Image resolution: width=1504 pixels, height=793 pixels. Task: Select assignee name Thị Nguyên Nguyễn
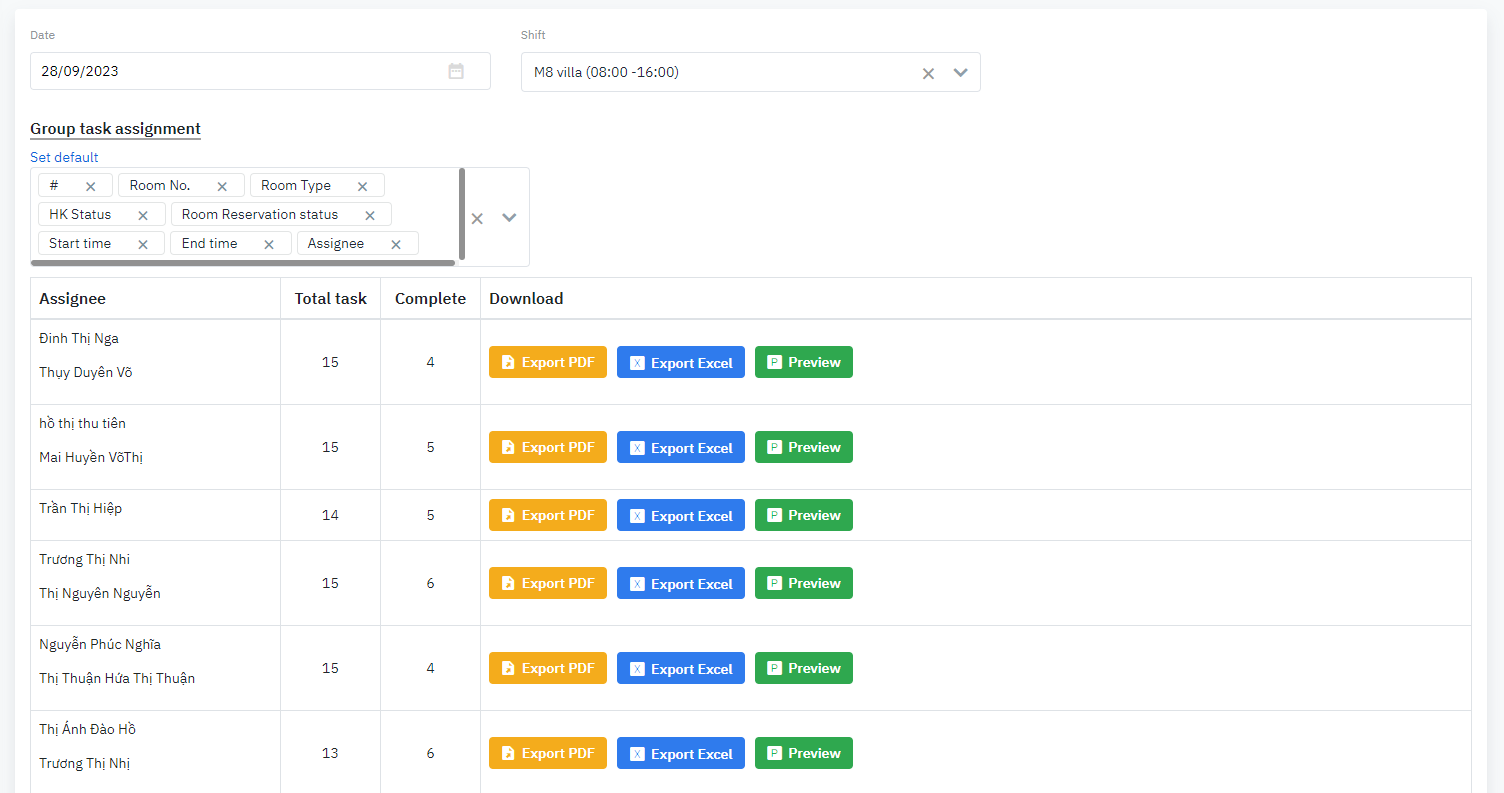[x=100, y=593]
